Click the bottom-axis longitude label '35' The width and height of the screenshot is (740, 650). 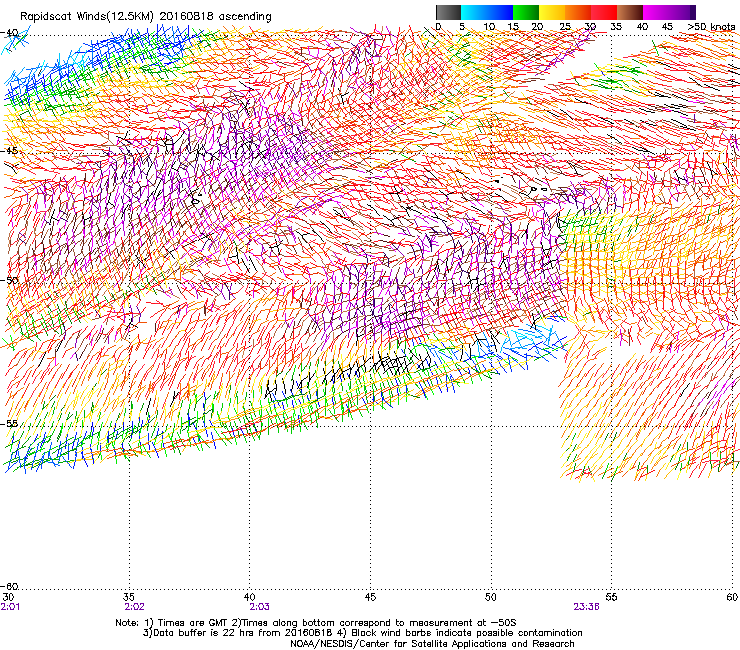(x=129, y=598)
